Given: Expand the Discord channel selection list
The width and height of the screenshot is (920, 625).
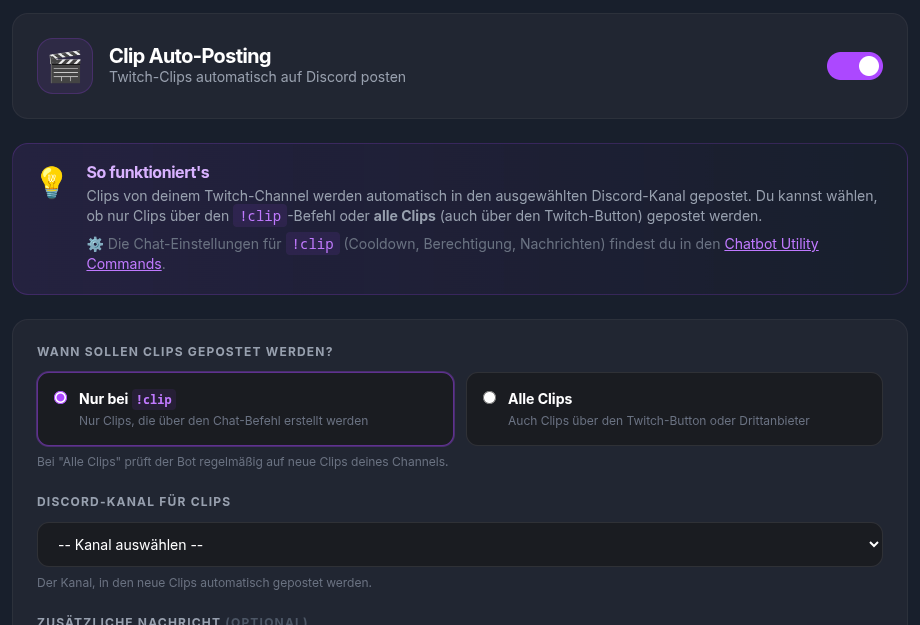Looking at the screenshot, I should tap(460, 544).
